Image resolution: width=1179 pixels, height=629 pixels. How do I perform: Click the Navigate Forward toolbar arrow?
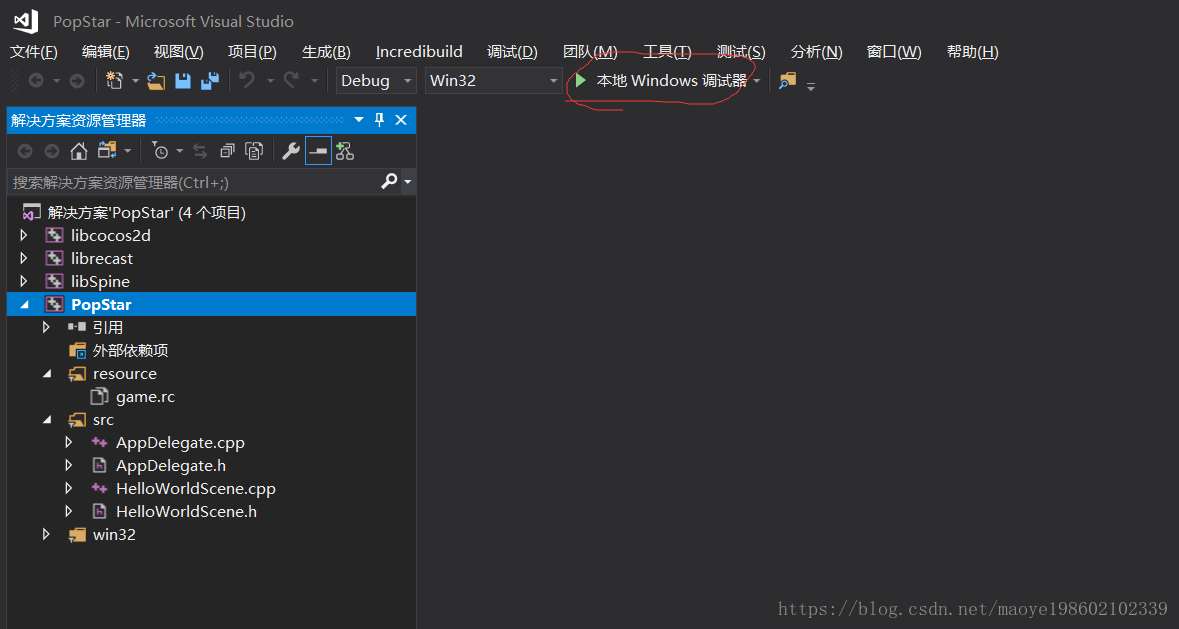coord(77,80)
